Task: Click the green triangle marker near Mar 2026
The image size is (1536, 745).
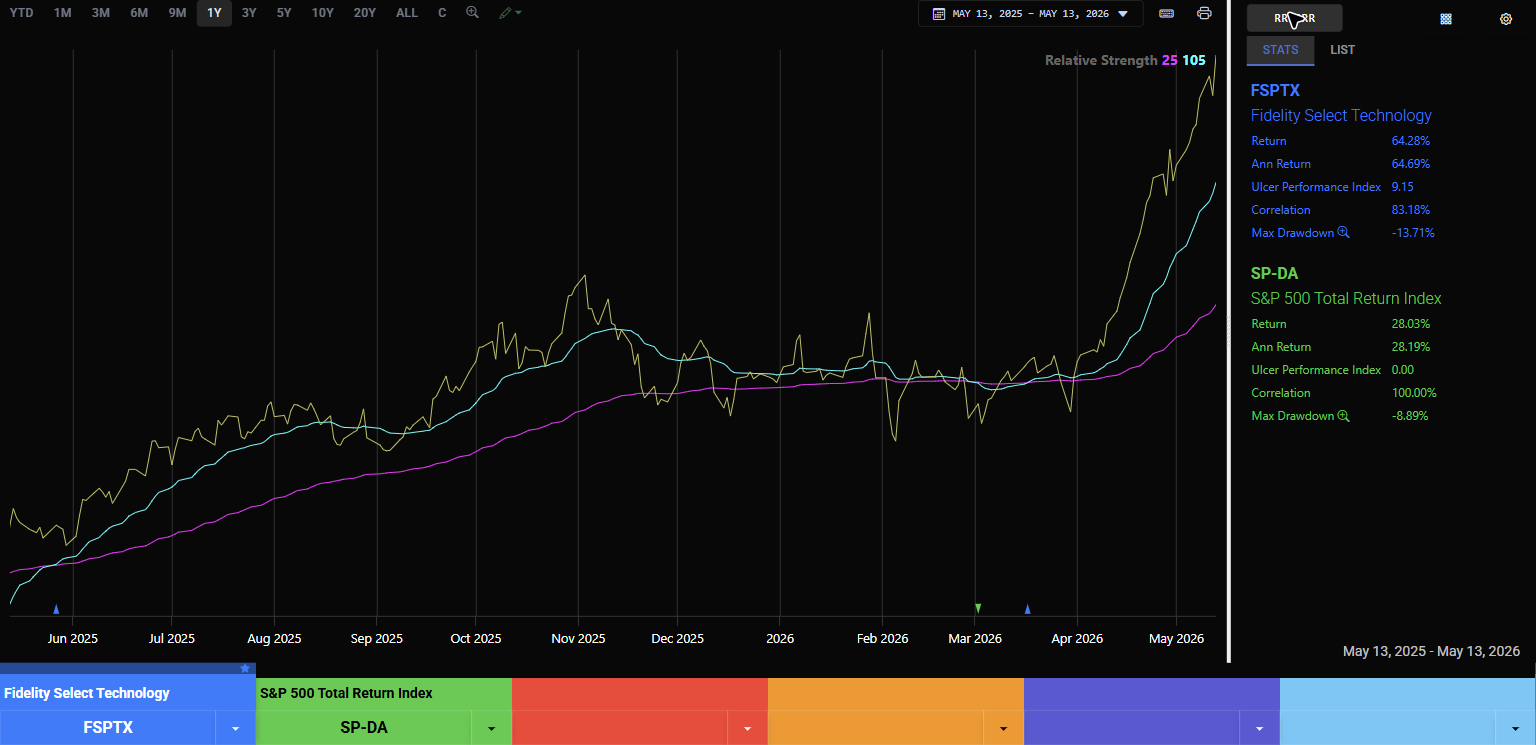Action: click(x=978, y=608)
